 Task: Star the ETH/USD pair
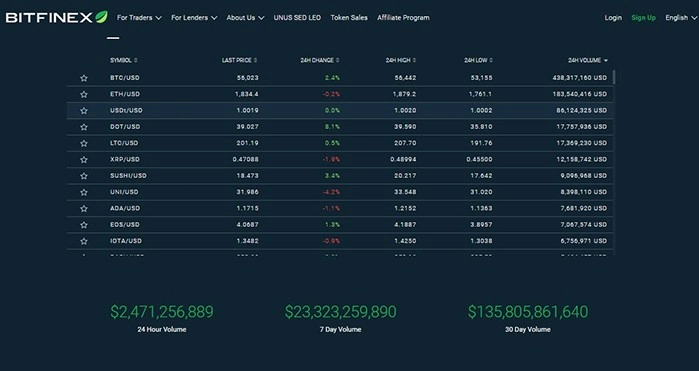point(84,95)
